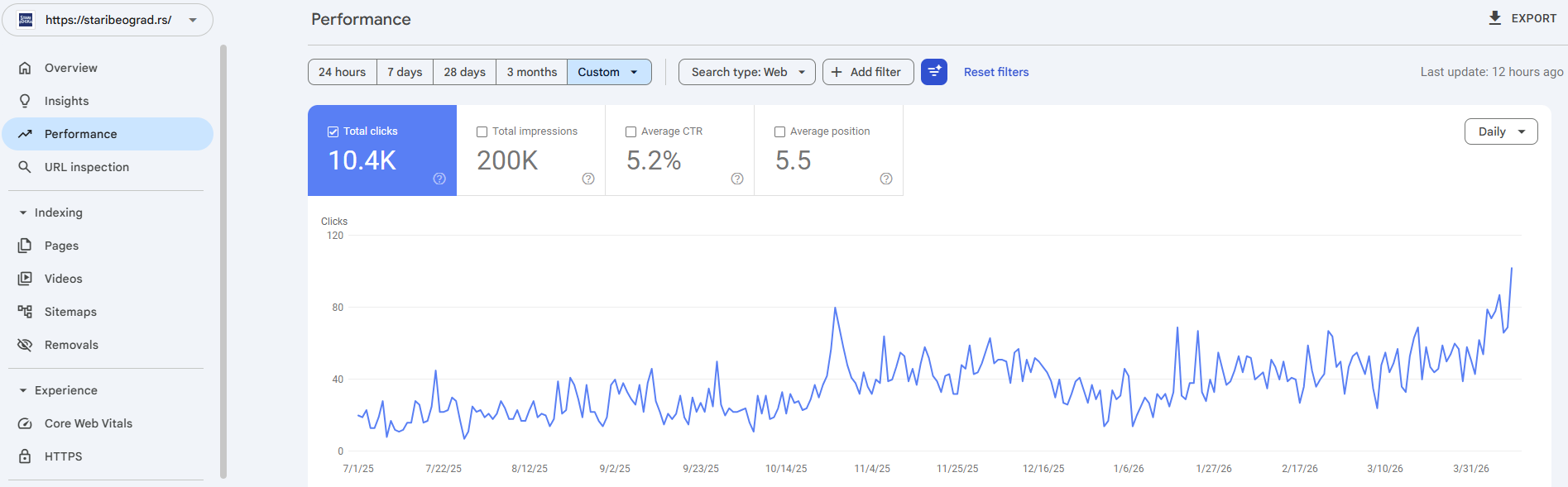The width and height of the screenshot is (1568, 487).
Task: Click the AI filter sparkle icon button
Action: pos(933,72)
